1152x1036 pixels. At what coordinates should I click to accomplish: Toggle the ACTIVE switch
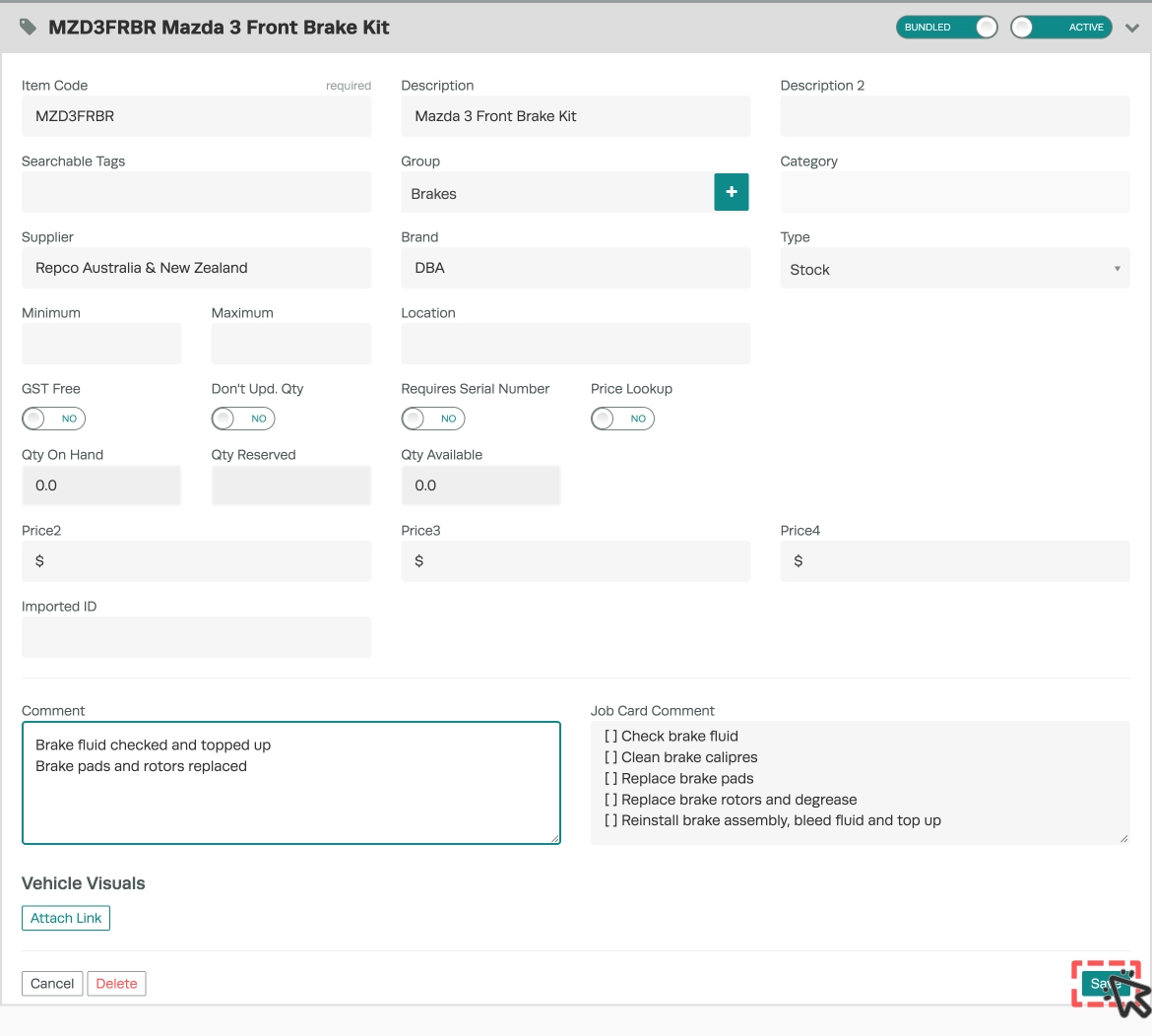[1060, 28]
